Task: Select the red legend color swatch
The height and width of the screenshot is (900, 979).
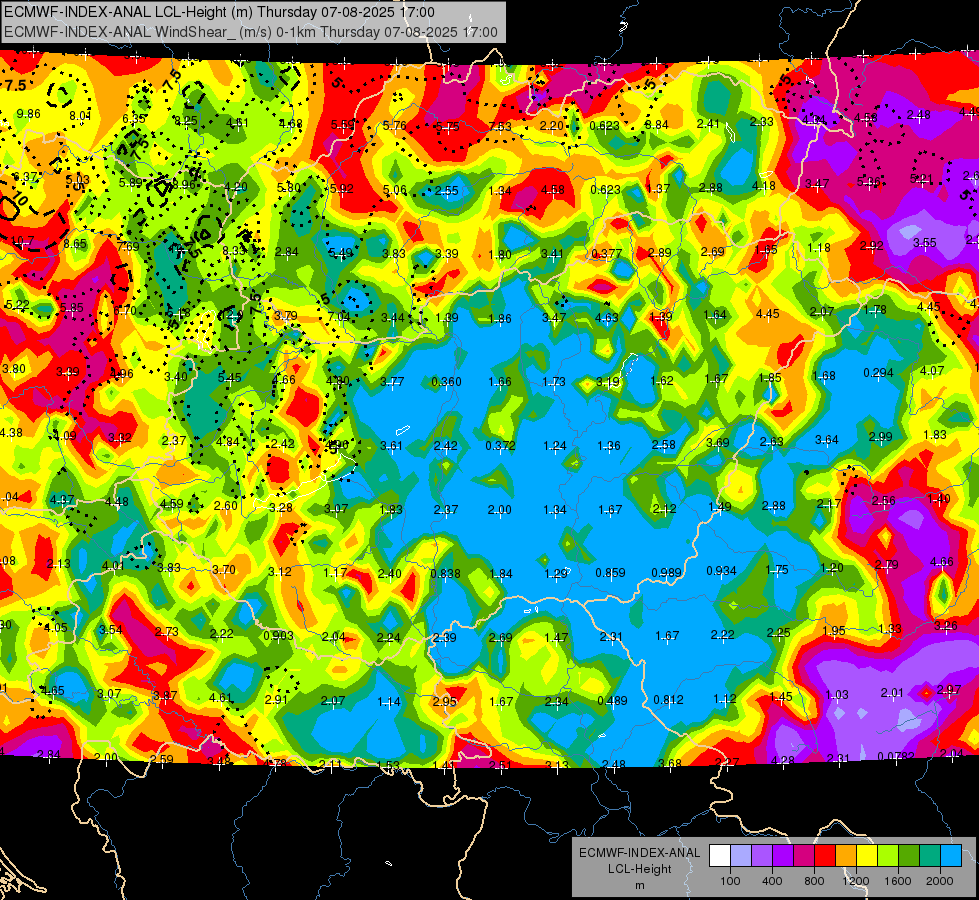Action: pyautogui.click(x=825, y=856)
